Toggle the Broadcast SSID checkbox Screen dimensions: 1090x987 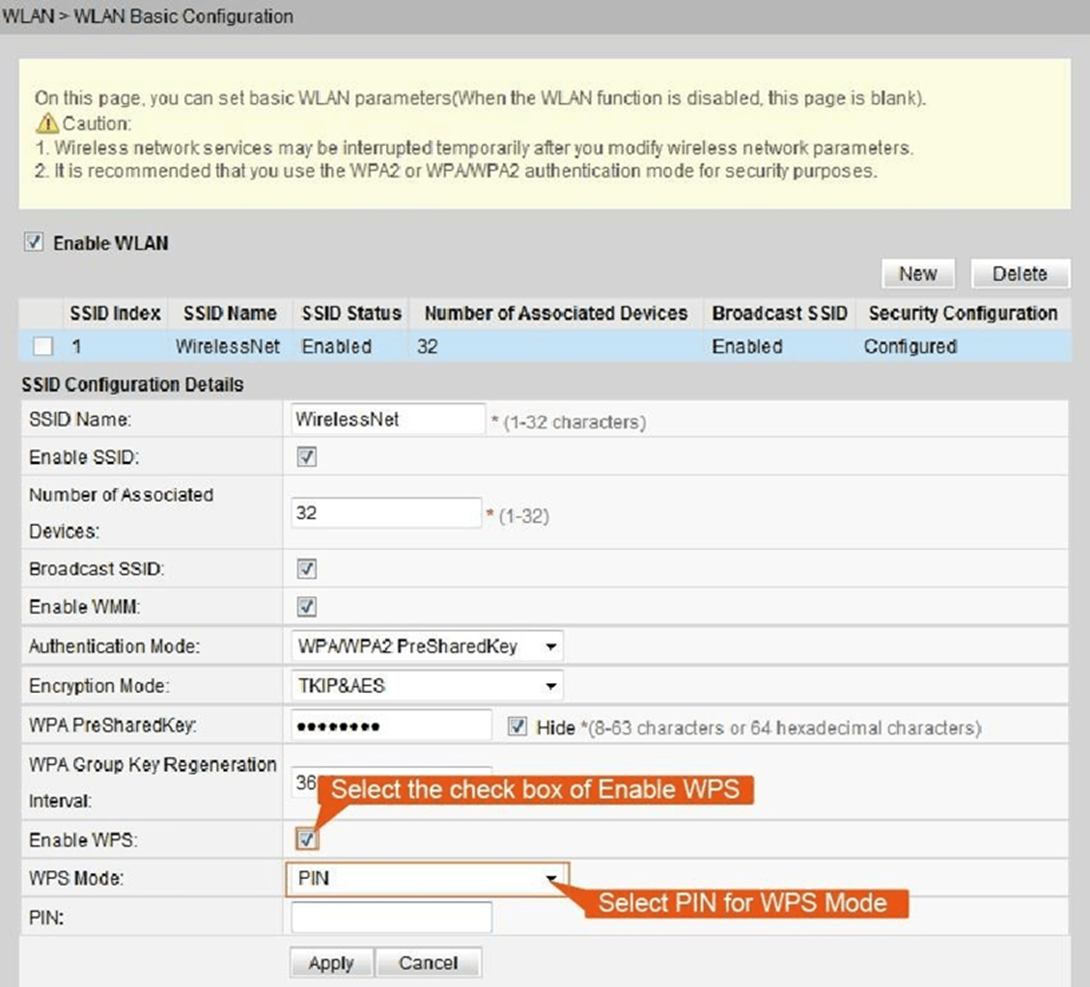coord(307,569)
